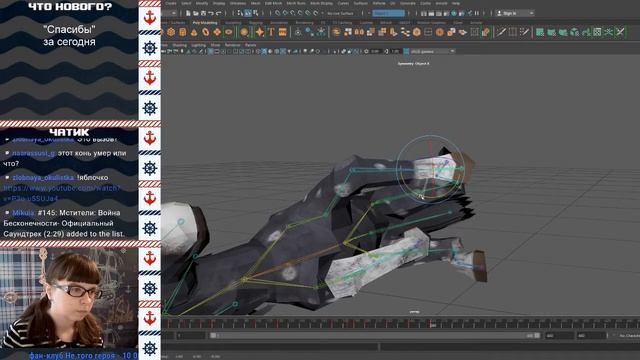Click the range slider bar below timeline
The image size is (640, 360).
pyautogui.click(x=375, y=336)
